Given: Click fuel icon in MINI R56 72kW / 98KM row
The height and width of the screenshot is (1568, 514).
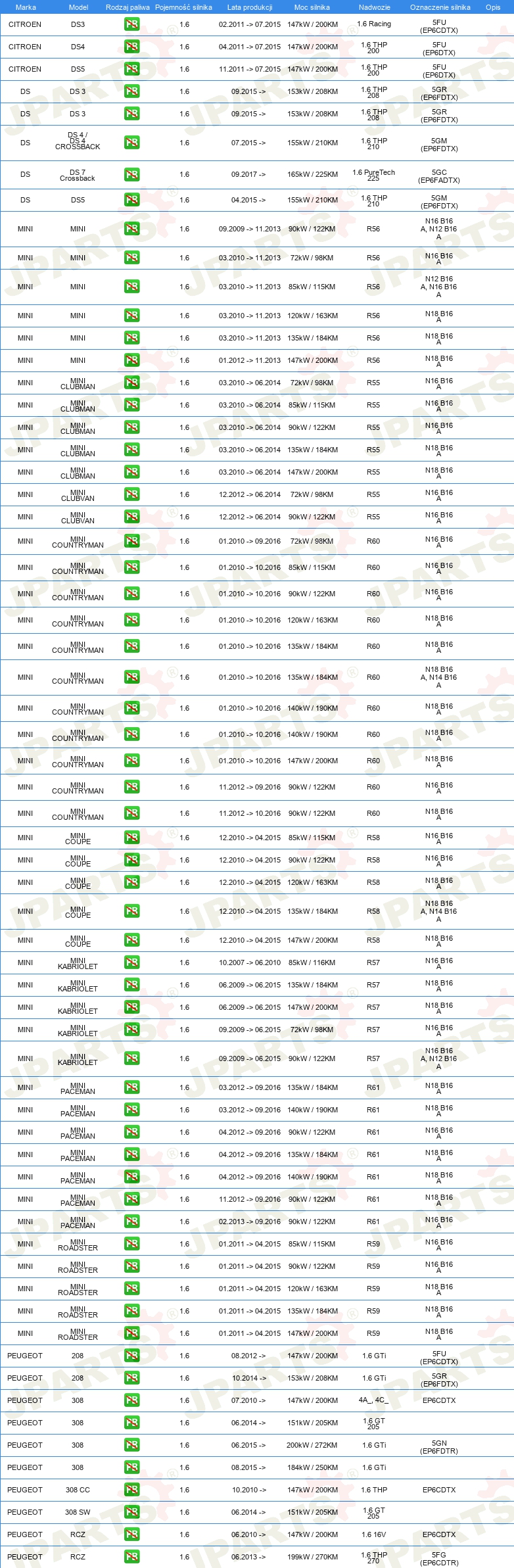Looking at the screenshot, I should 131,258.
